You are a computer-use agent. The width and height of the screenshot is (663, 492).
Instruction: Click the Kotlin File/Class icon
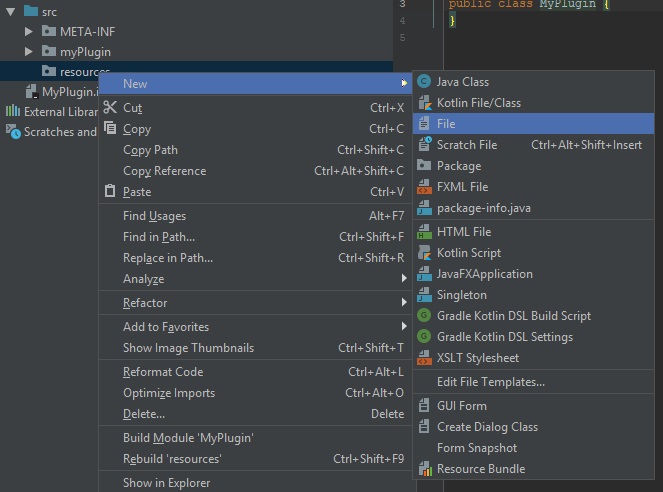pyautogui.click(x=424, y=103)
